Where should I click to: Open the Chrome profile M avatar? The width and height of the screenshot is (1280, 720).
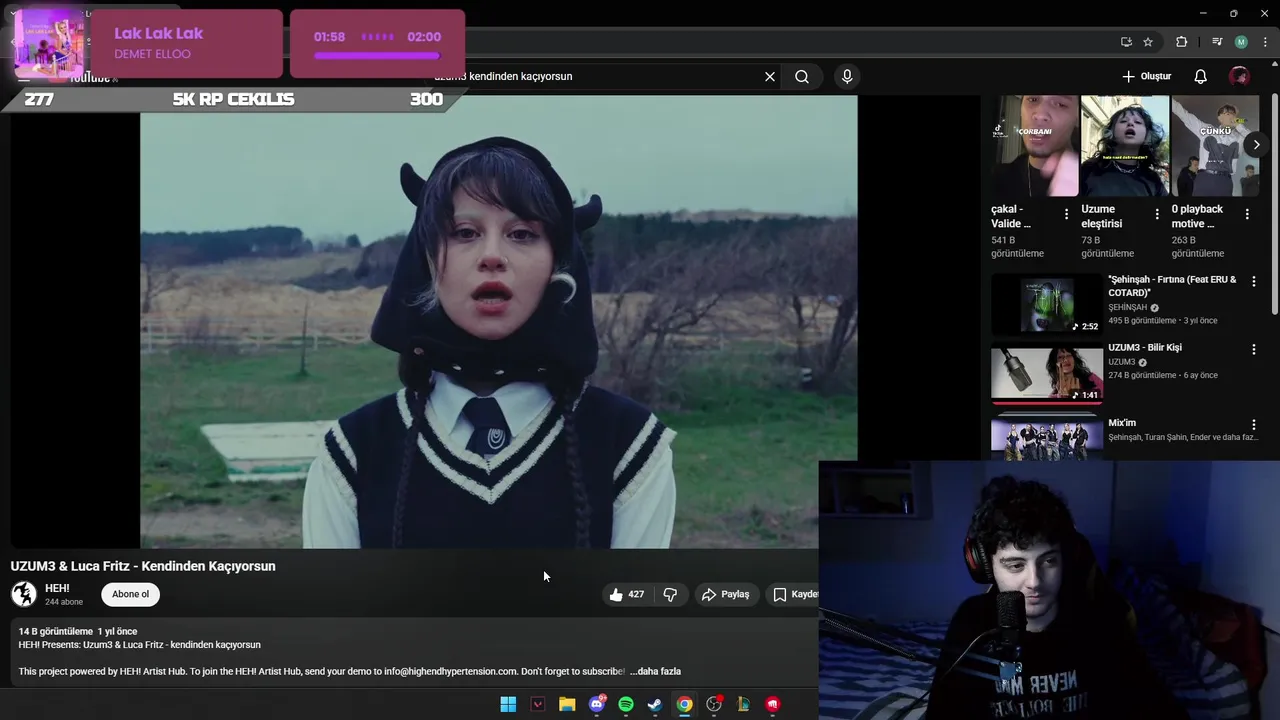coord(1241,42)
